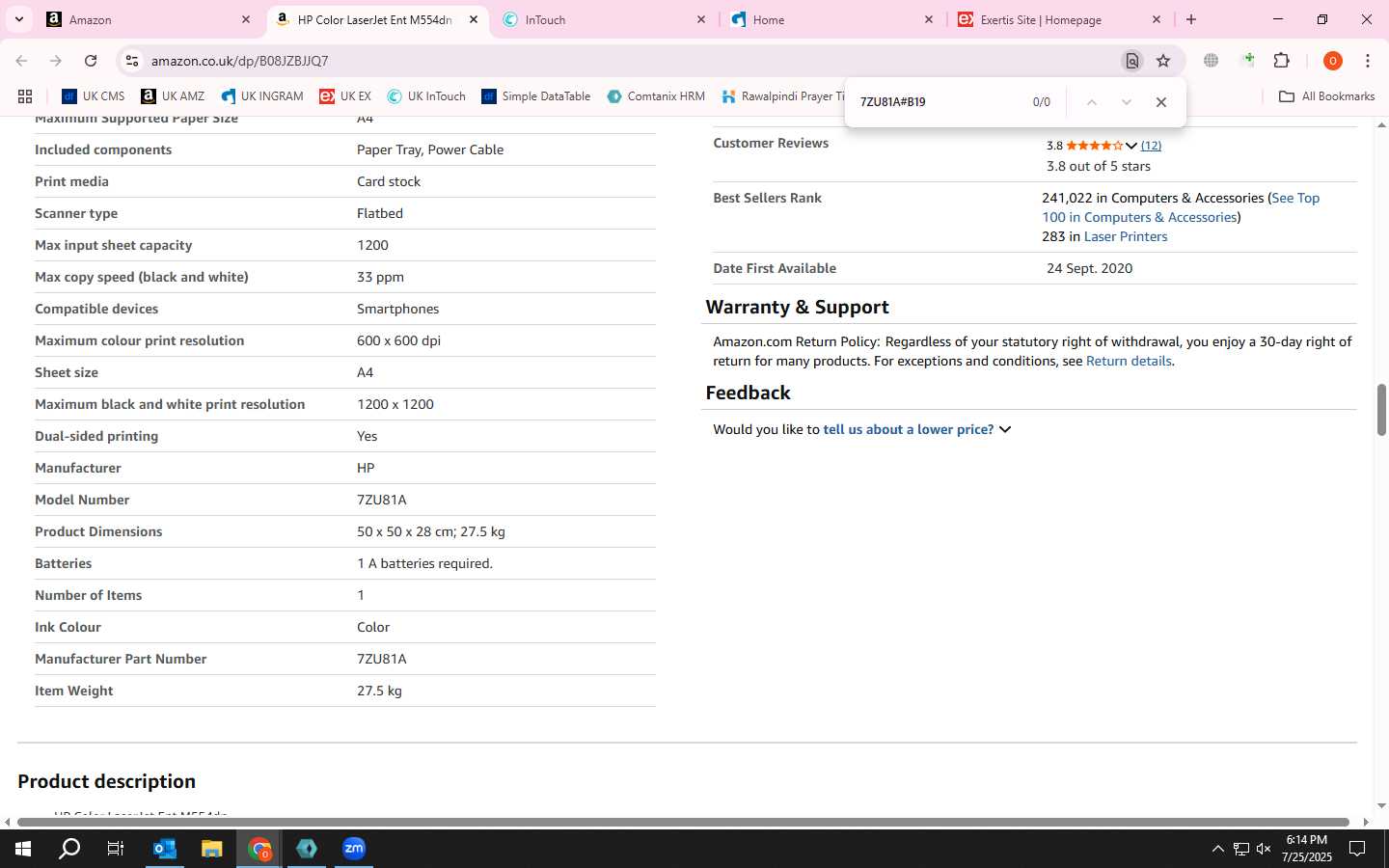Open UK InTouch bookmark

tap(426, 96)
